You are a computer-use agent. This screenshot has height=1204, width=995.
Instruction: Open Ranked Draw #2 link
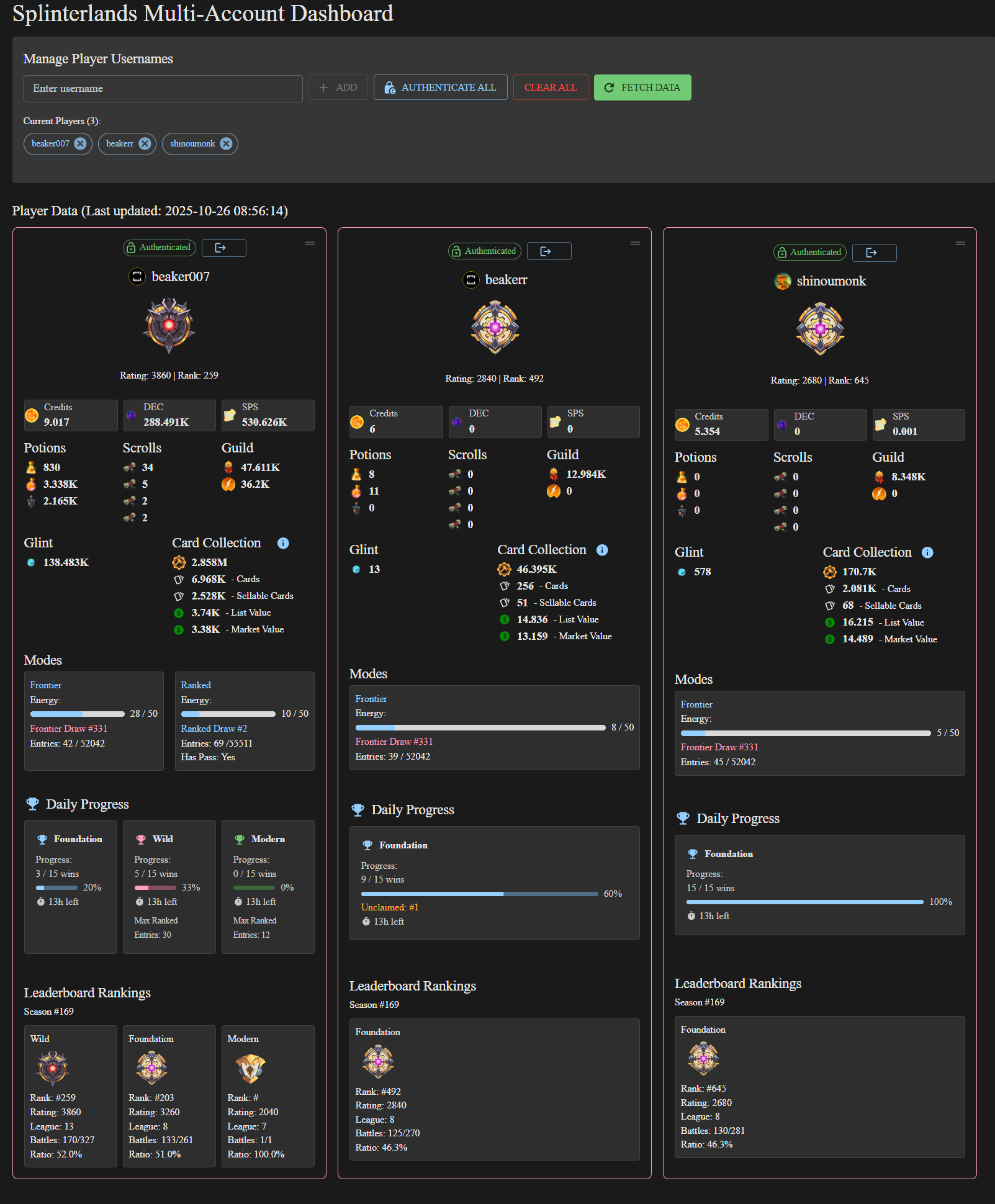click(214, 729)
